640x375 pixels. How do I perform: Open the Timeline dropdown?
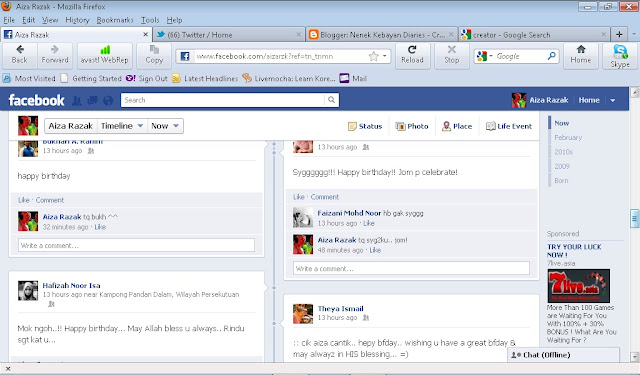pos(122,126)
